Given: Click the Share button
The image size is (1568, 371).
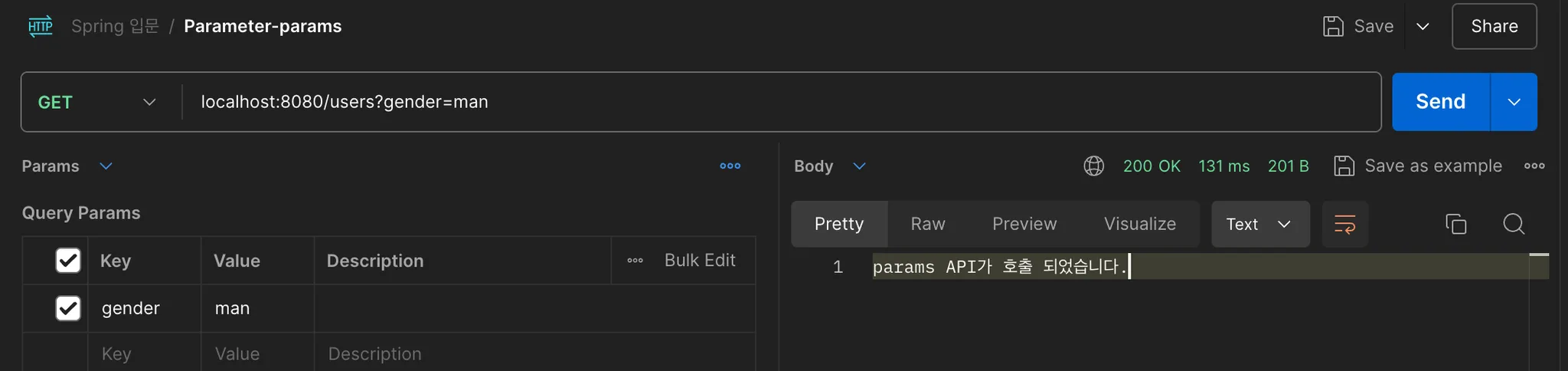Looking at the screenshot, I should coord(1494,26).
